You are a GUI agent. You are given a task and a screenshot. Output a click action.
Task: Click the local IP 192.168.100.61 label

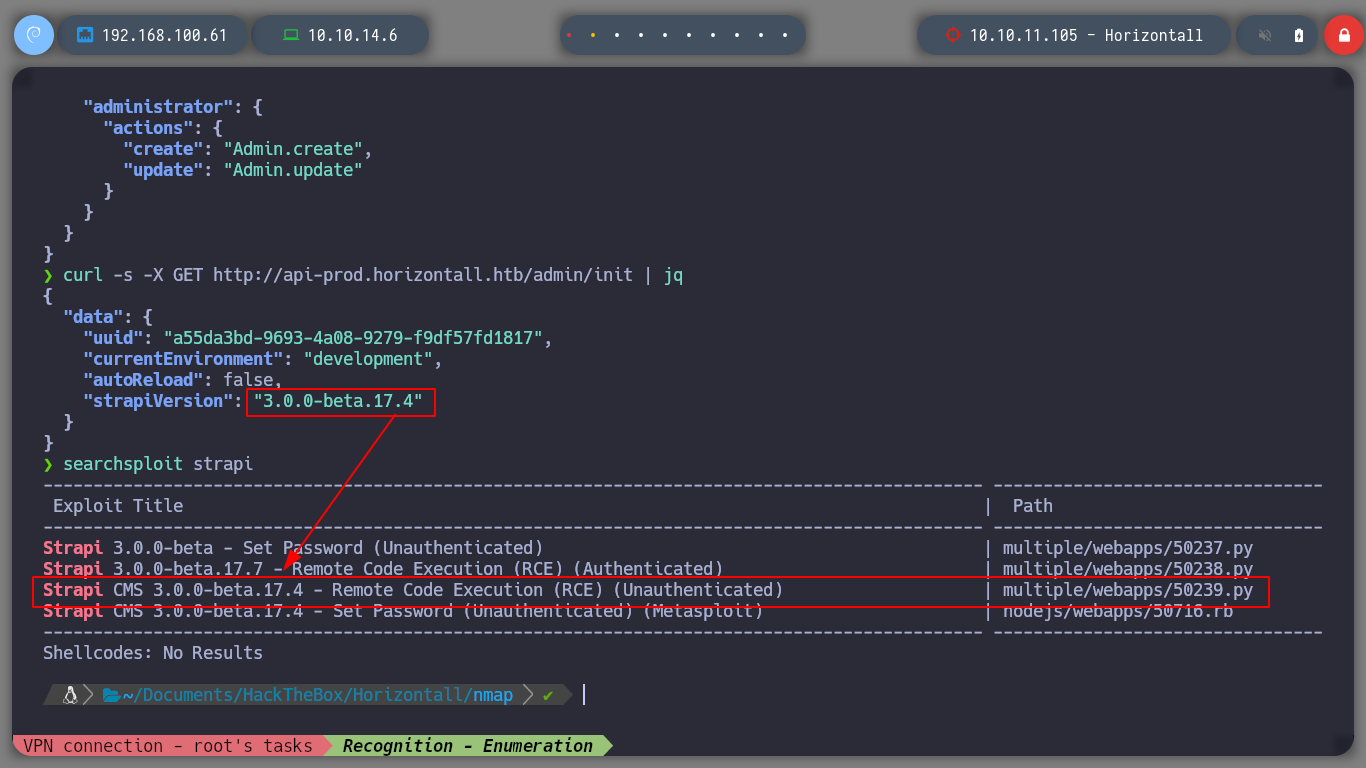pyautogui.click(x=164, y=35)
